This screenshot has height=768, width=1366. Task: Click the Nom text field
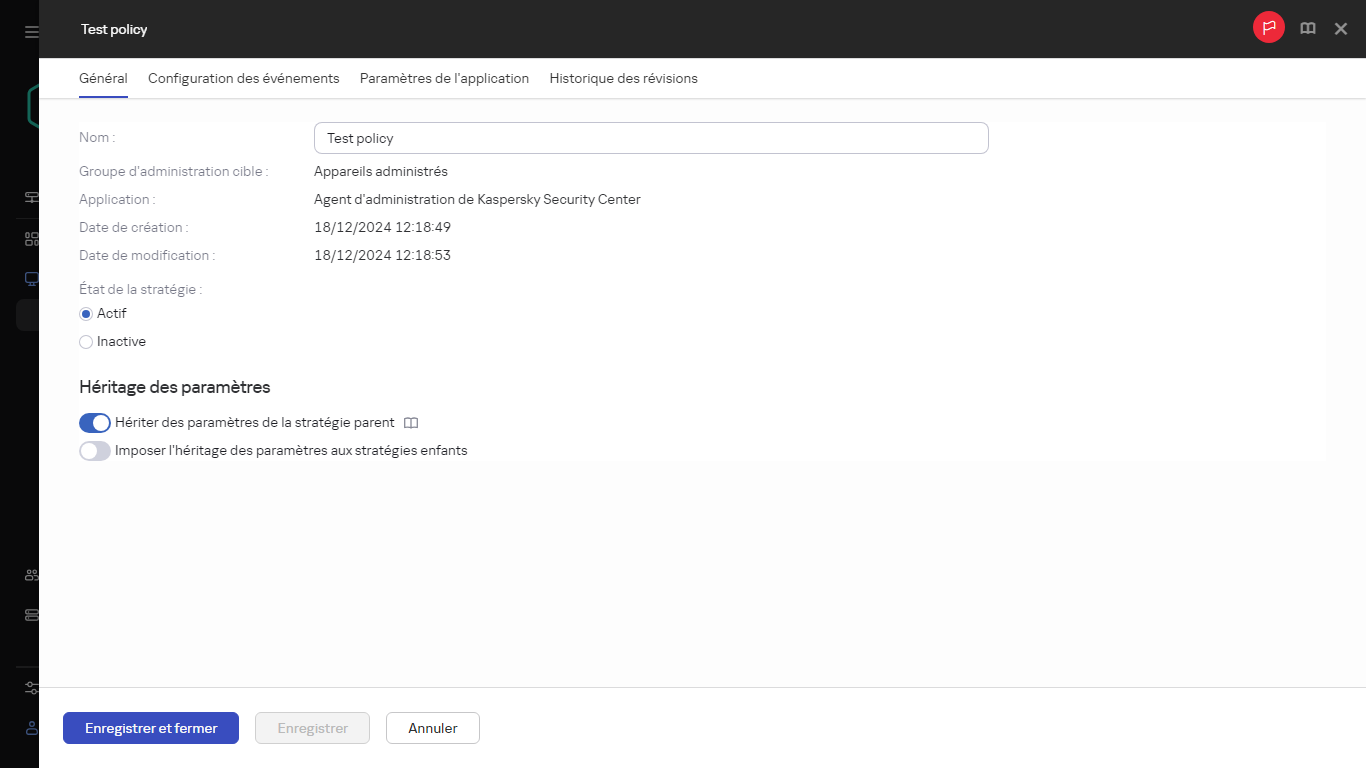[x=650, y=138]
